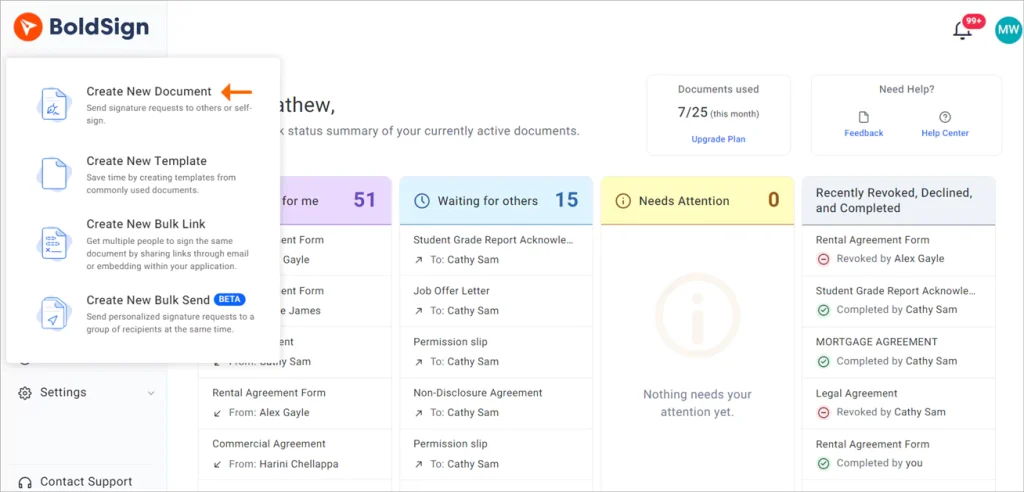Viewport: 1024px width, 492px height.
Task: Click the Create New Document icon
Action: click(54, 105)
